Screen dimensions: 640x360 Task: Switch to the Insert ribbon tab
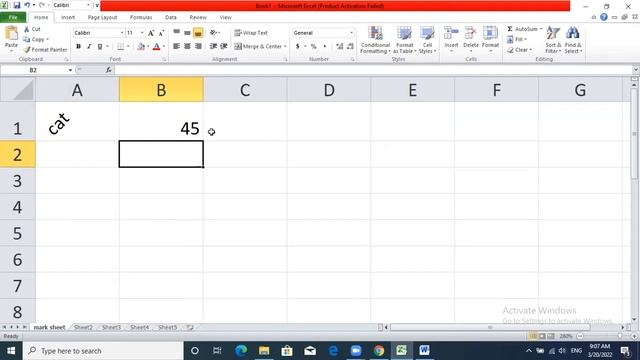[x=68, y=17]
